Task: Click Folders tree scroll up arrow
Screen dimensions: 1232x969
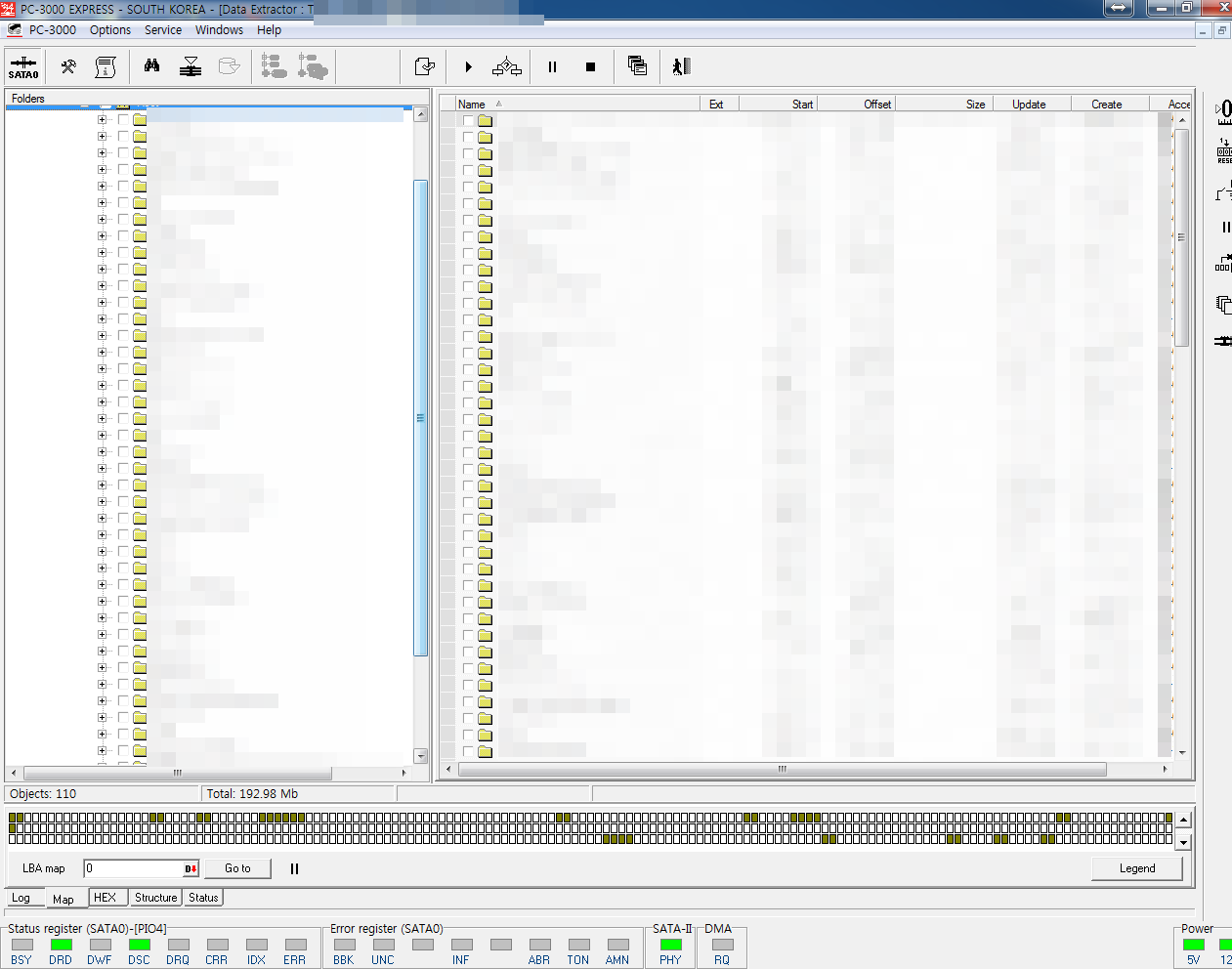Action: click(x=421, y=114)
